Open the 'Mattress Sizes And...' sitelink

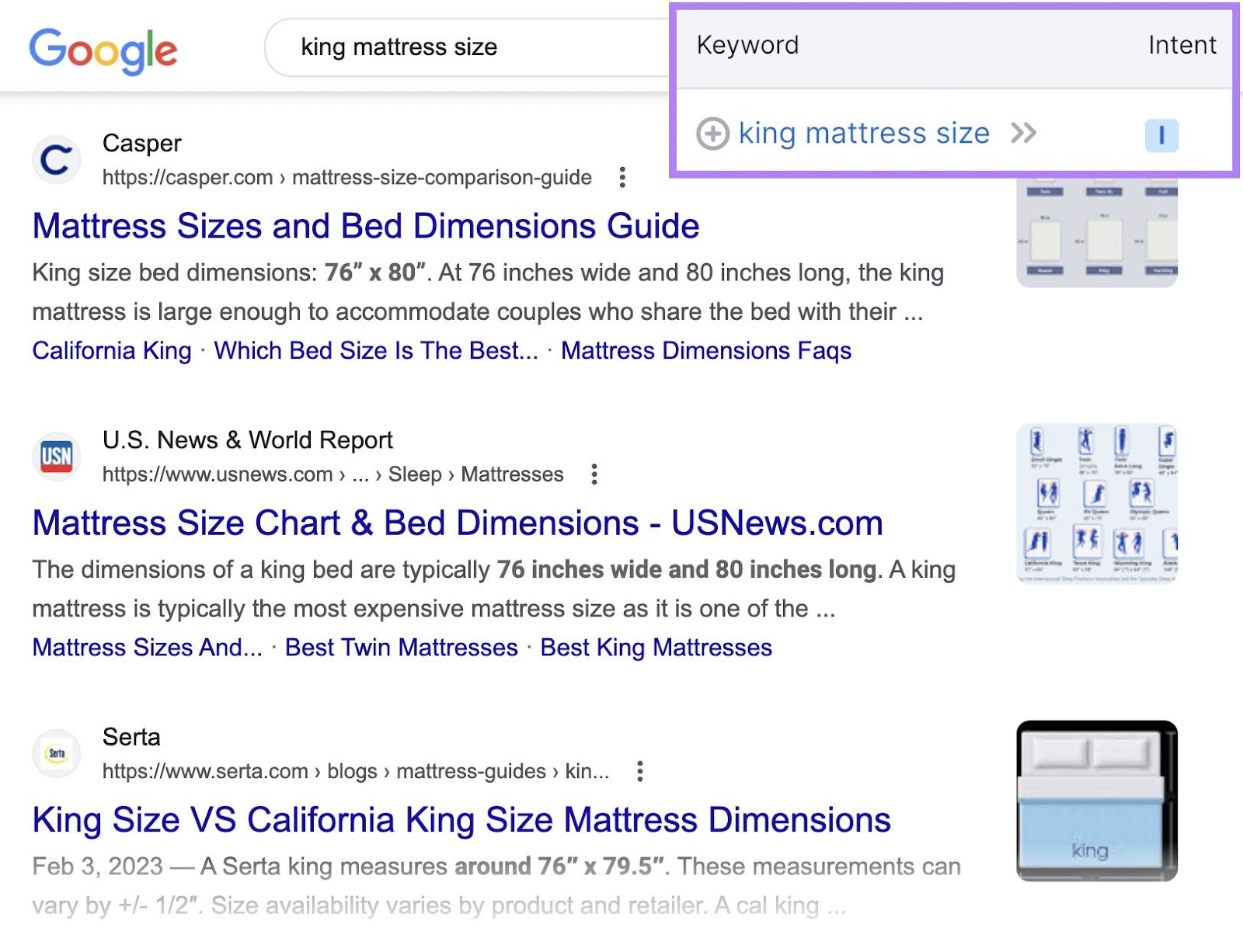[x=148, y=648]
